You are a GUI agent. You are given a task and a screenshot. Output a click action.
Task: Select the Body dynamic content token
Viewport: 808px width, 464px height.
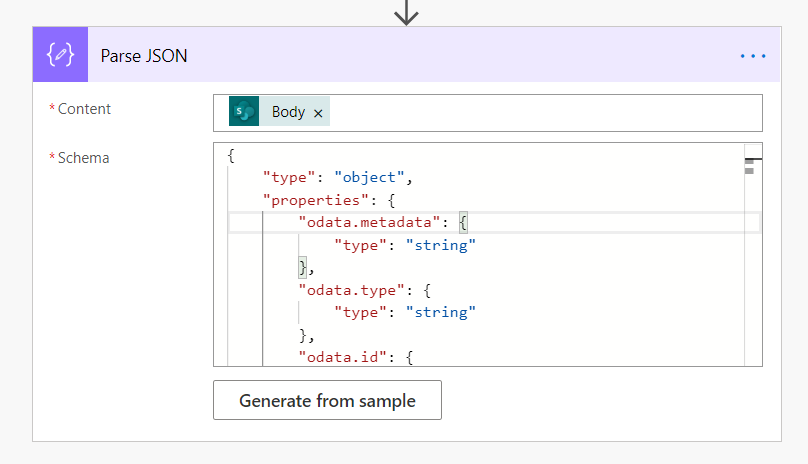(x=288, y=112)
